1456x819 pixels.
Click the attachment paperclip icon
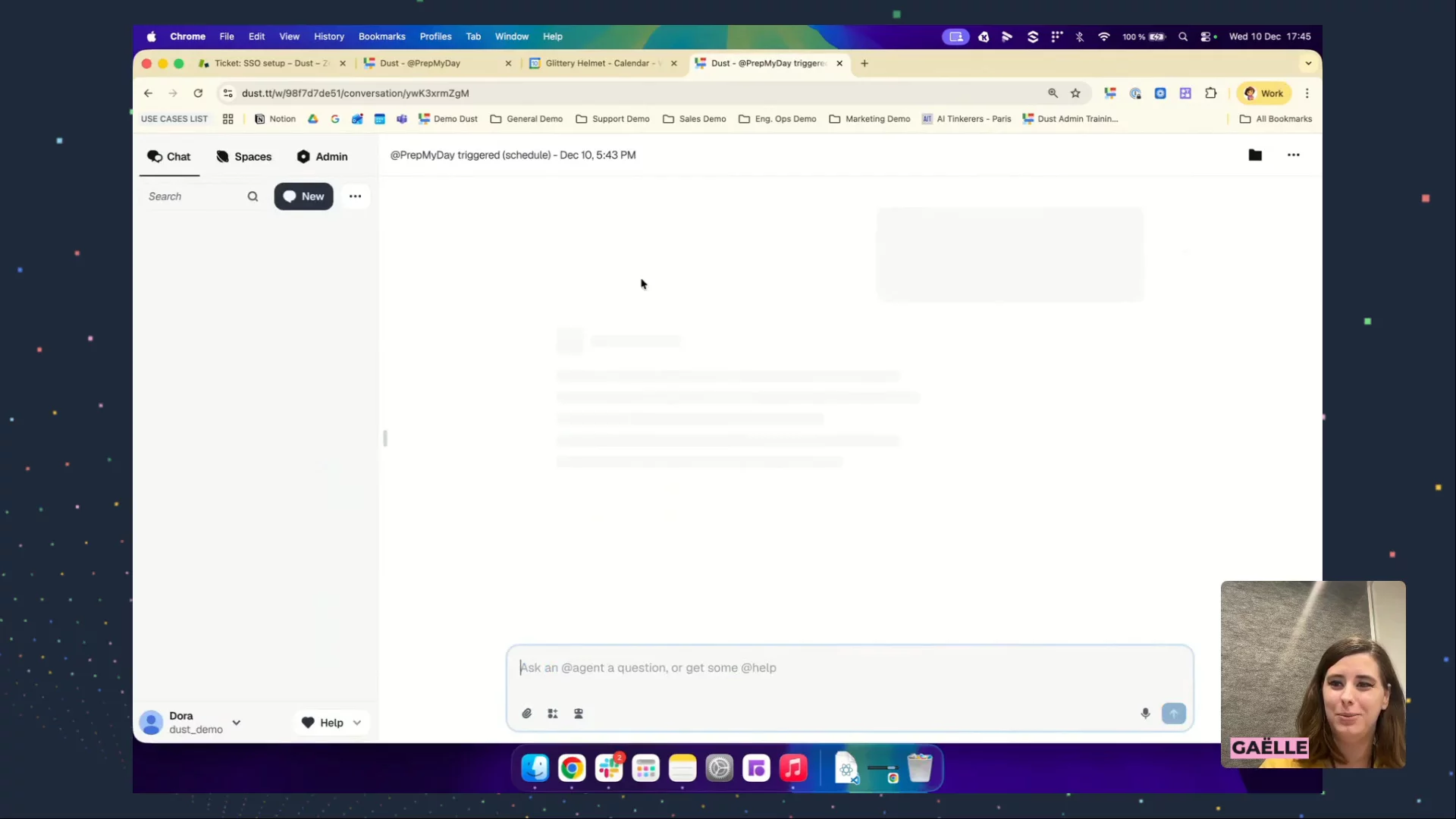527,714
